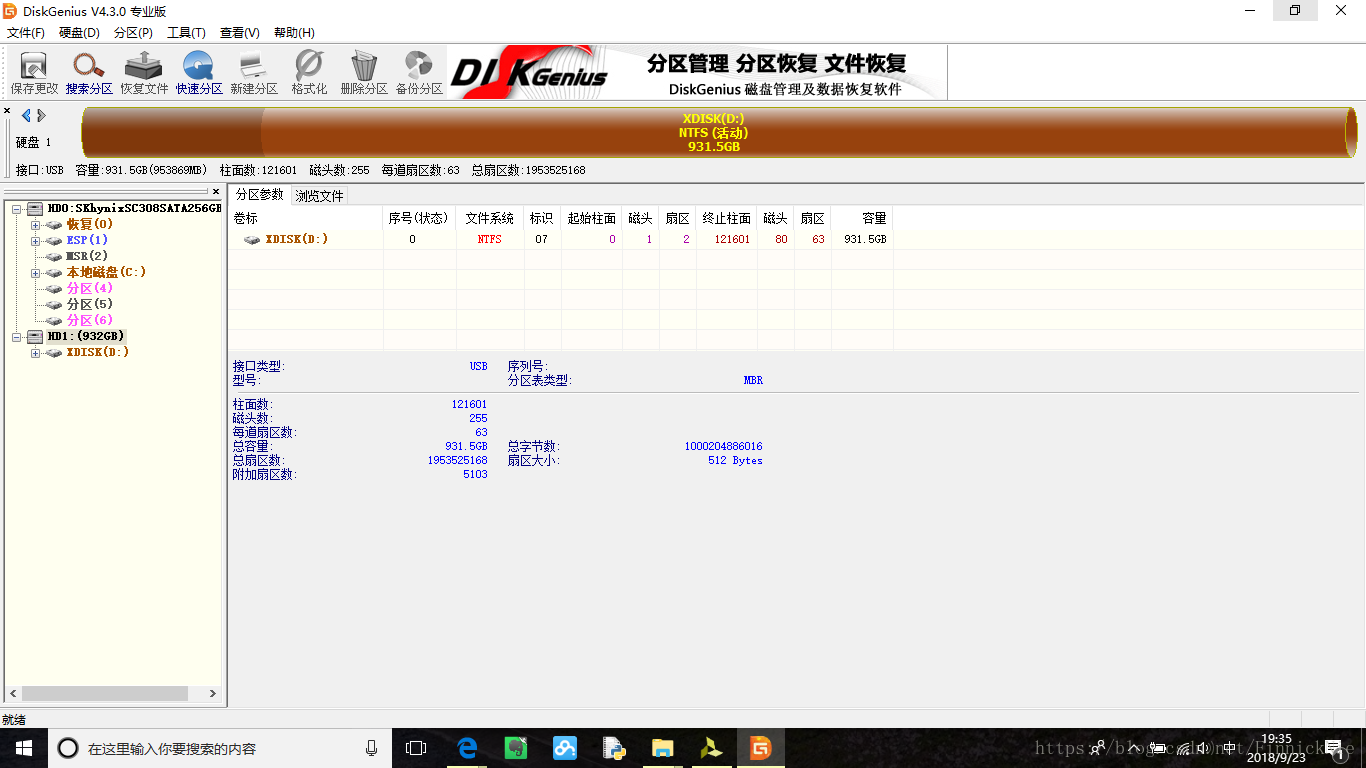Start 快速分区 (Quick Partition)
1366x768 pixels.
[199, 72]
